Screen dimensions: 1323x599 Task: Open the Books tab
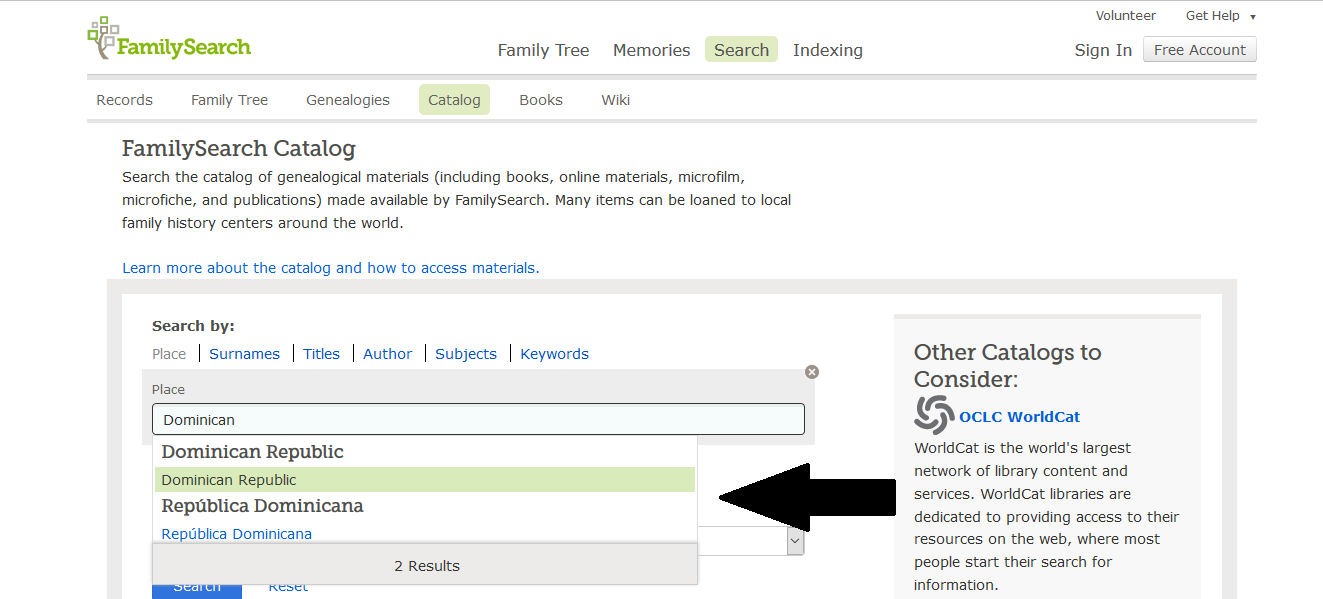click(x=541, y=100)
